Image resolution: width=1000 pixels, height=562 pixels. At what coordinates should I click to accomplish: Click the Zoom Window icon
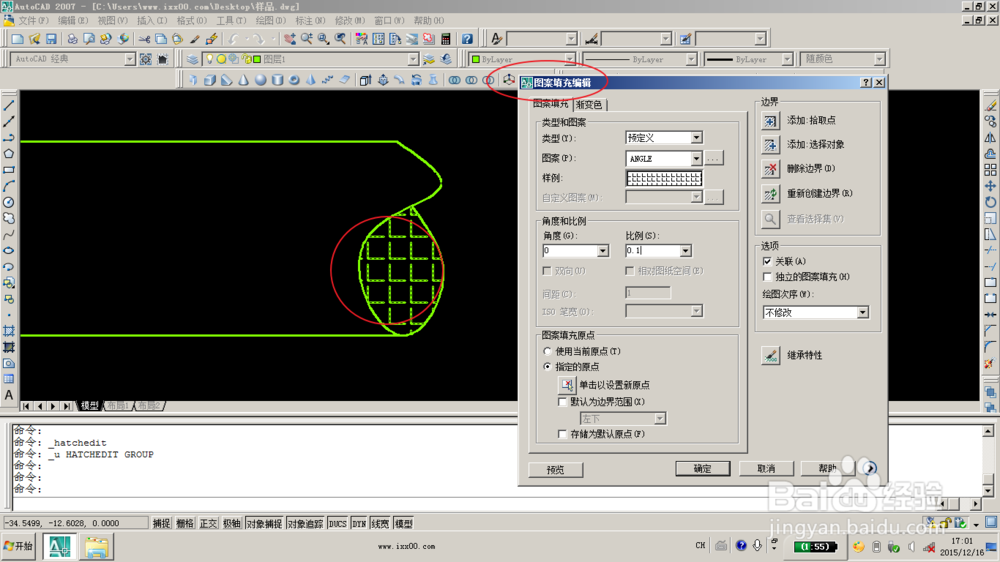324,39
